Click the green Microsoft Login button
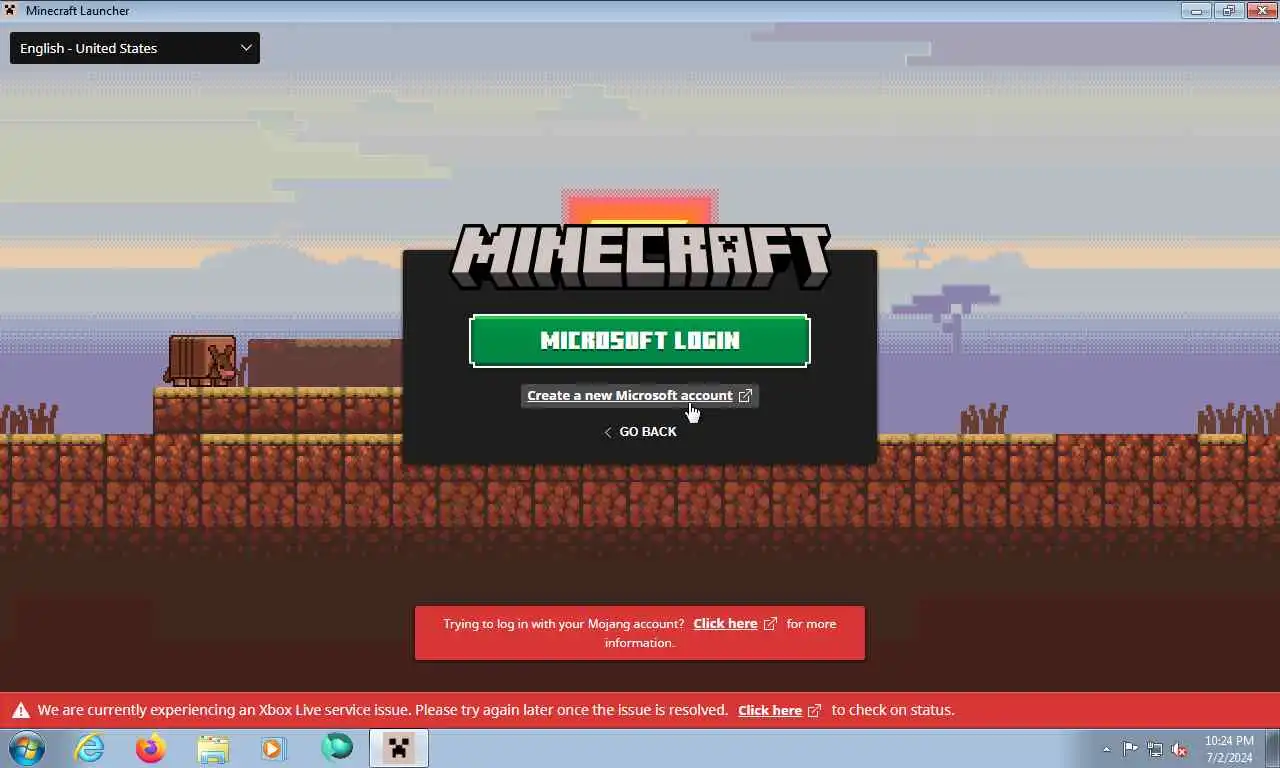Screen dimensions: 1280x768 (639, 341)
